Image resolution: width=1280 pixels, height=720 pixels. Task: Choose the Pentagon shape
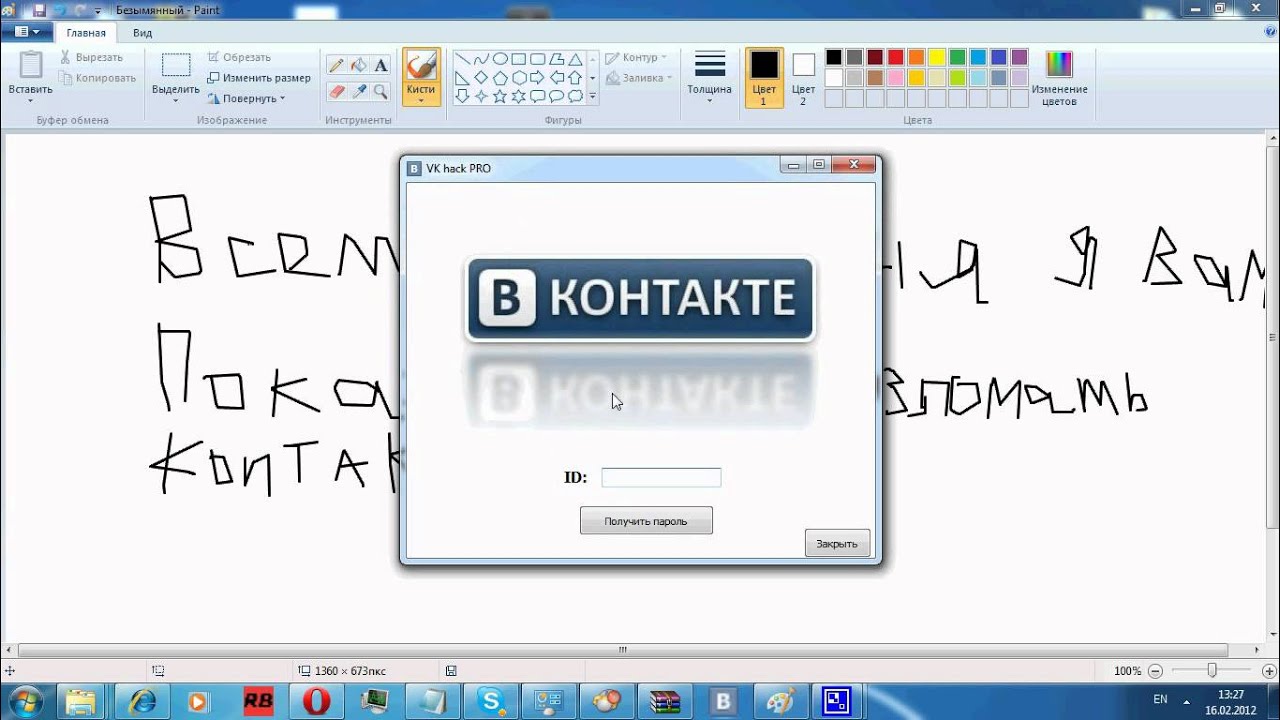click(x=500, y=77)
